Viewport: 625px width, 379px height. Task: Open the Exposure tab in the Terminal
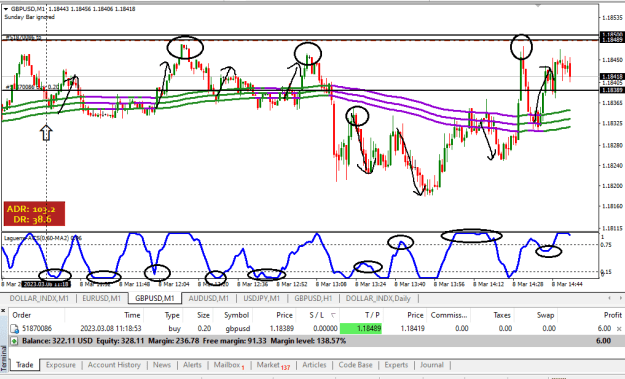click(60, 365)
